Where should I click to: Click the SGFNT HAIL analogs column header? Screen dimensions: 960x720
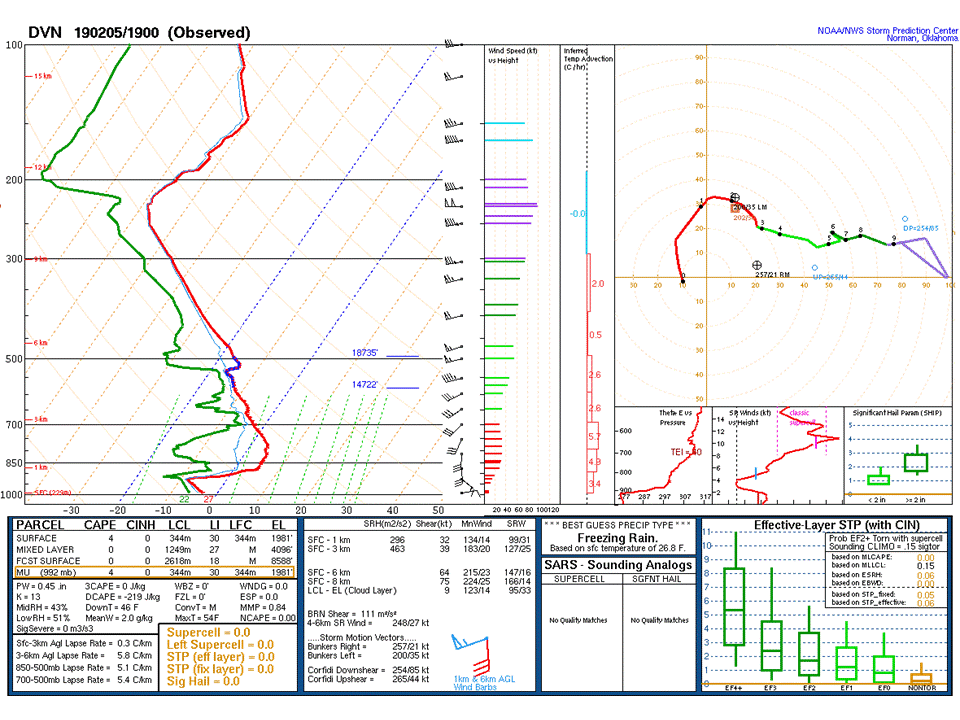point(658,579)
